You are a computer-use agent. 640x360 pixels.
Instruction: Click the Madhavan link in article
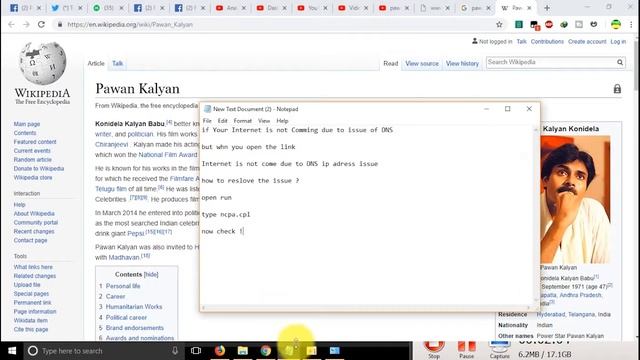click(x=124, y=258)
